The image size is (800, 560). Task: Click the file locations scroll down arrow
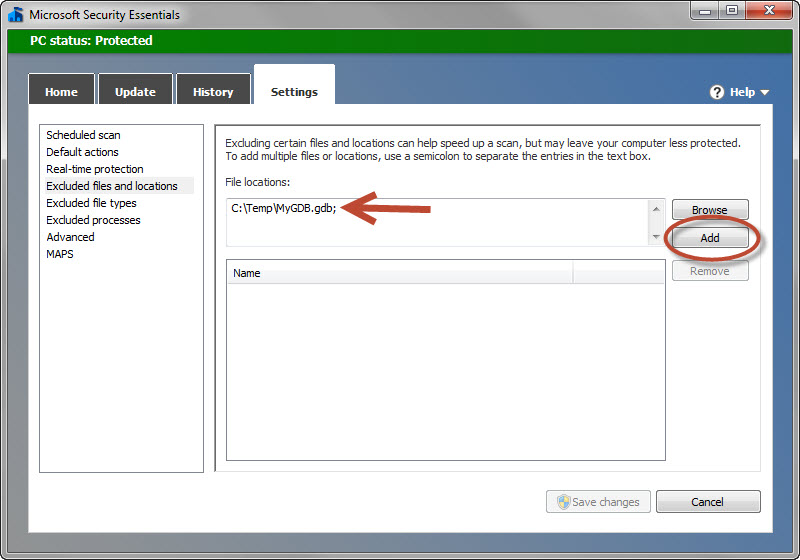(656, 237)
